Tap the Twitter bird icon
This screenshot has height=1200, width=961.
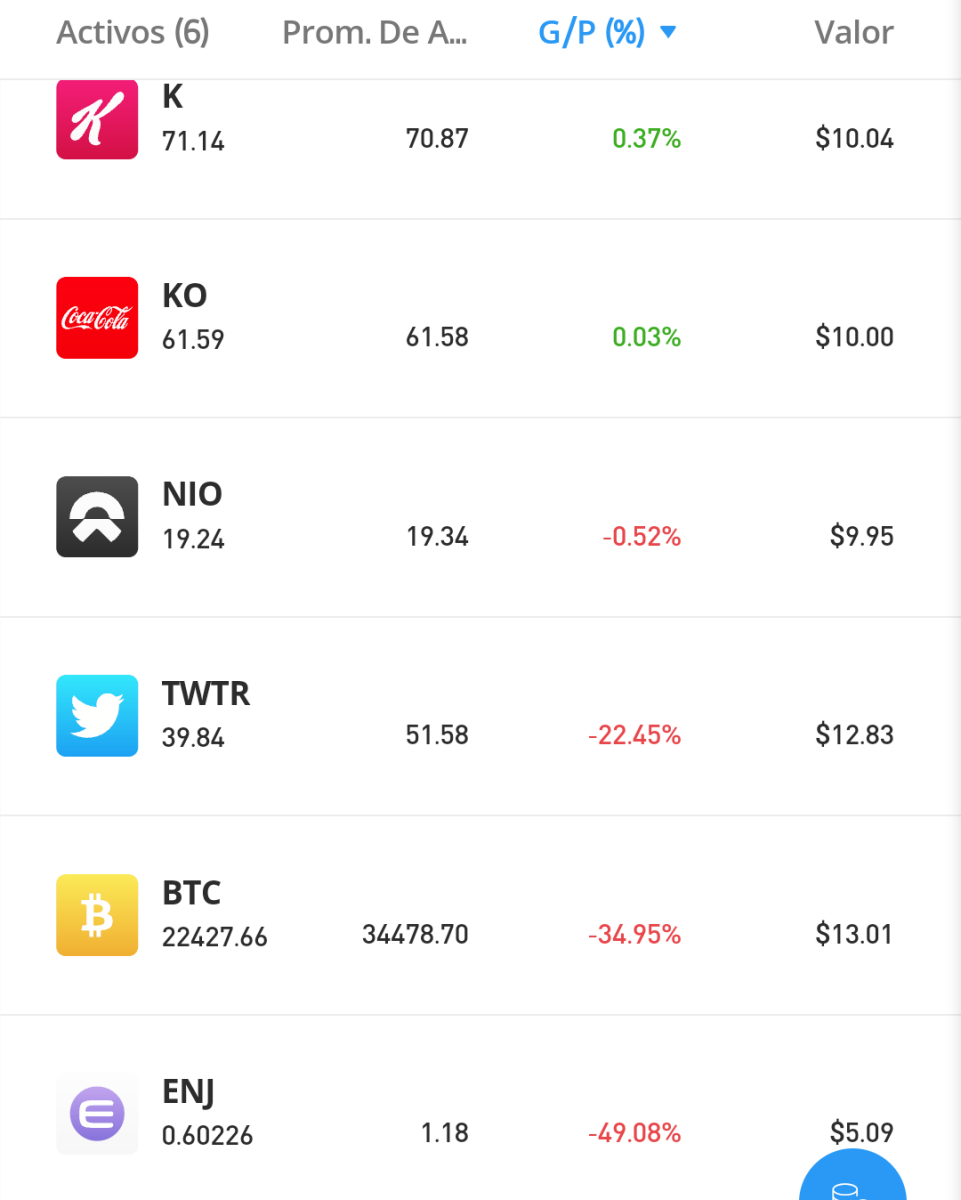(x=97, y=716)
